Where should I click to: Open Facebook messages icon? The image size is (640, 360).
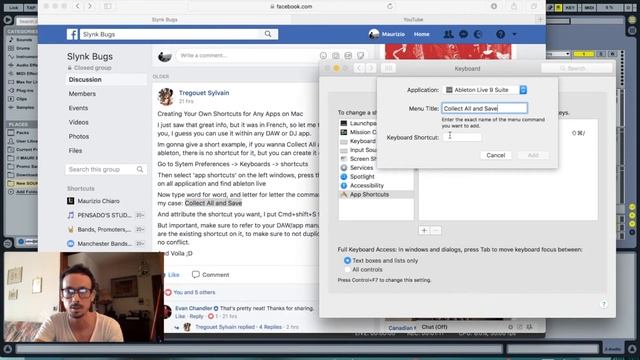pos(463,34)
